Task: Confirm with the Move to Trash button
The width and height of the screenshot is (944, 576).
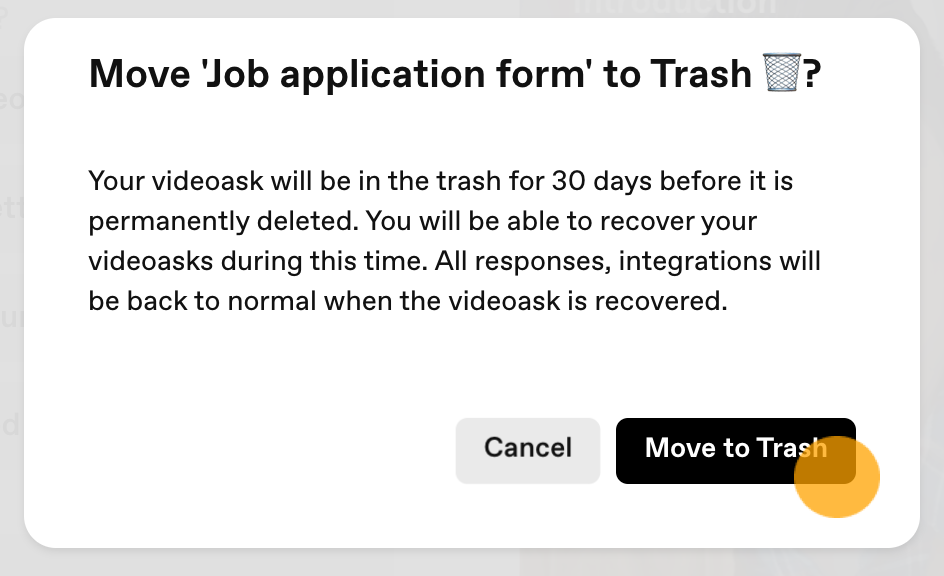Action: click(736, 451)
